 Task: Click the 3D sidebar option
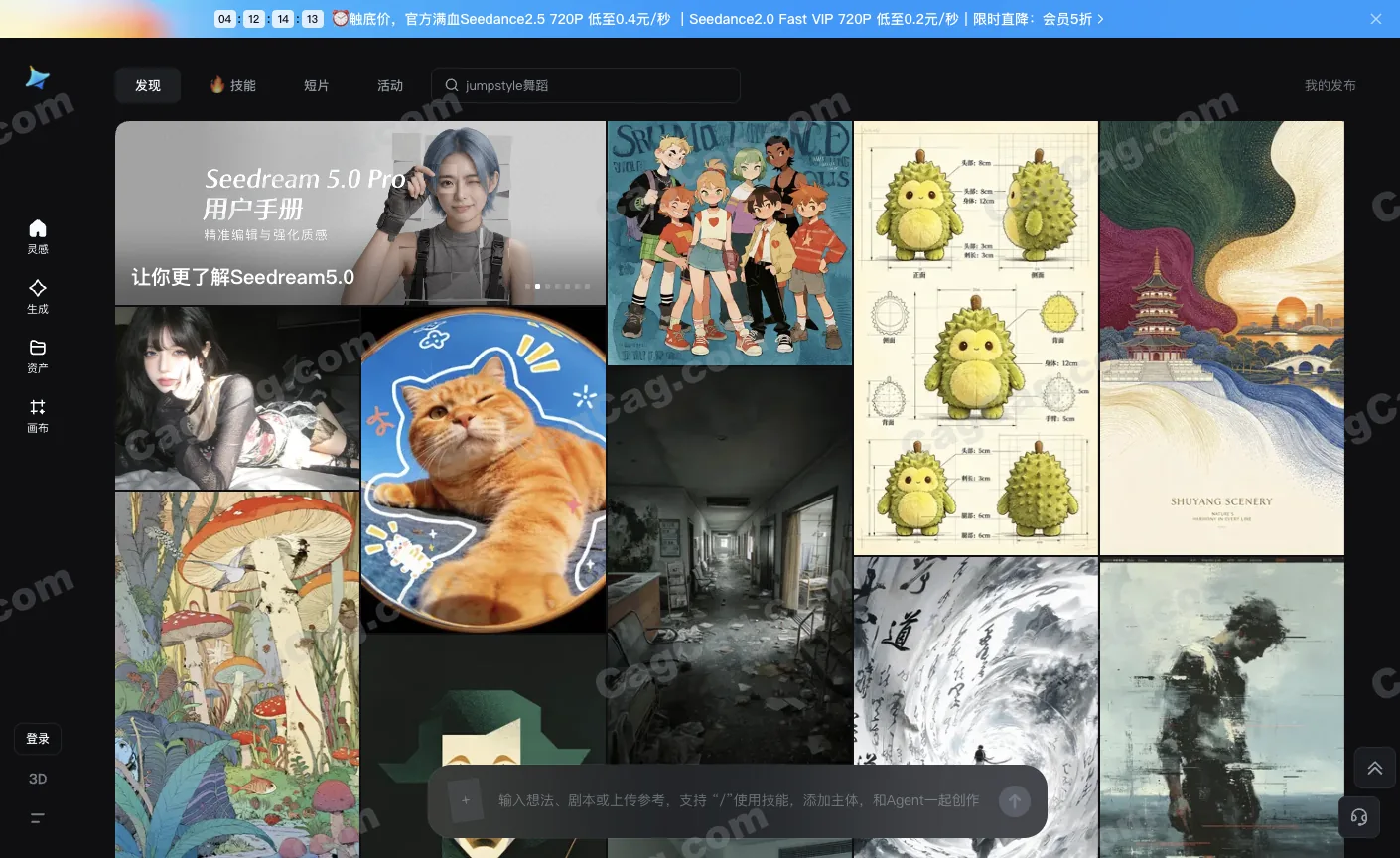click(x=38, y=779)
